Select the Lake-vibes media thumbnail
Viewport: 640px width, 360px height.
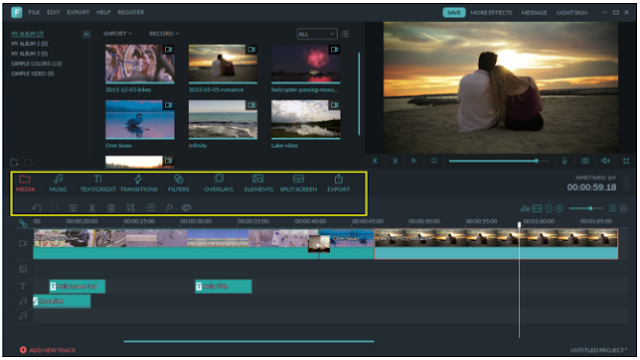point(306,120)
